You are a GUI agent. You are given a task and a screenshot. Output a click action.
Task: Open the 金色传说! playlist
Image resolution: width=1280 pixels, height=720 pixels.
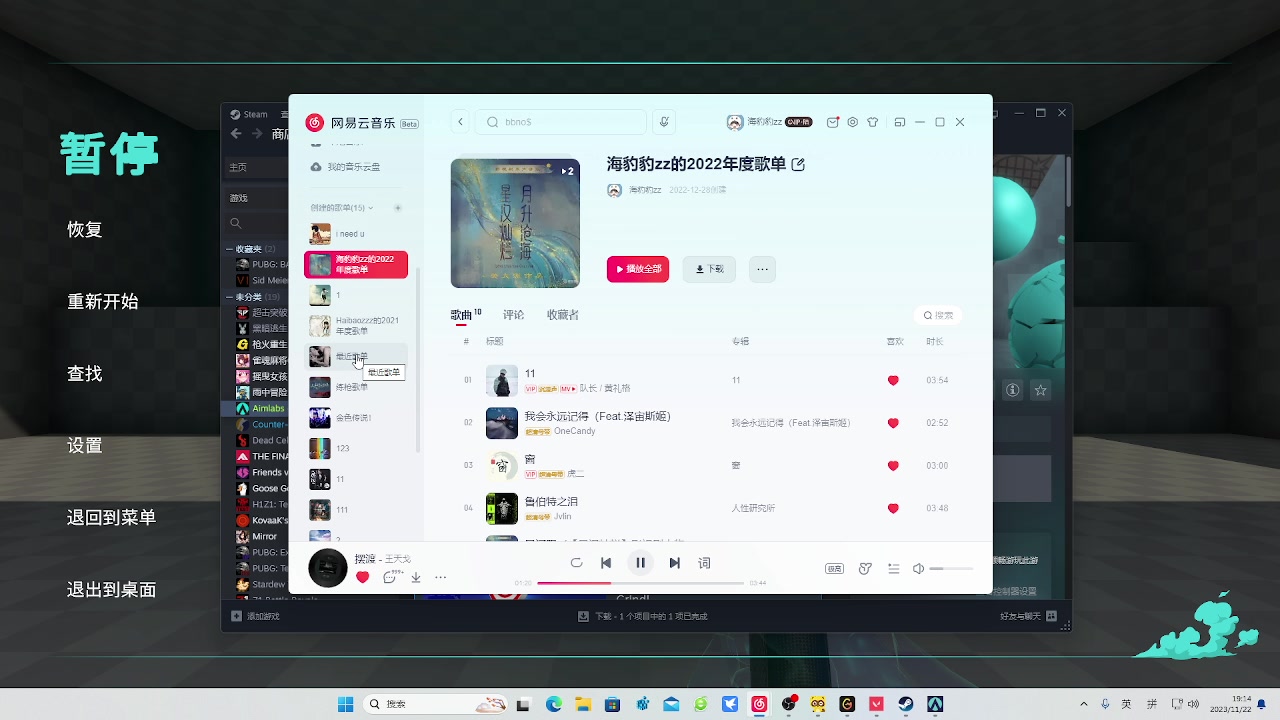coord(356,417)
